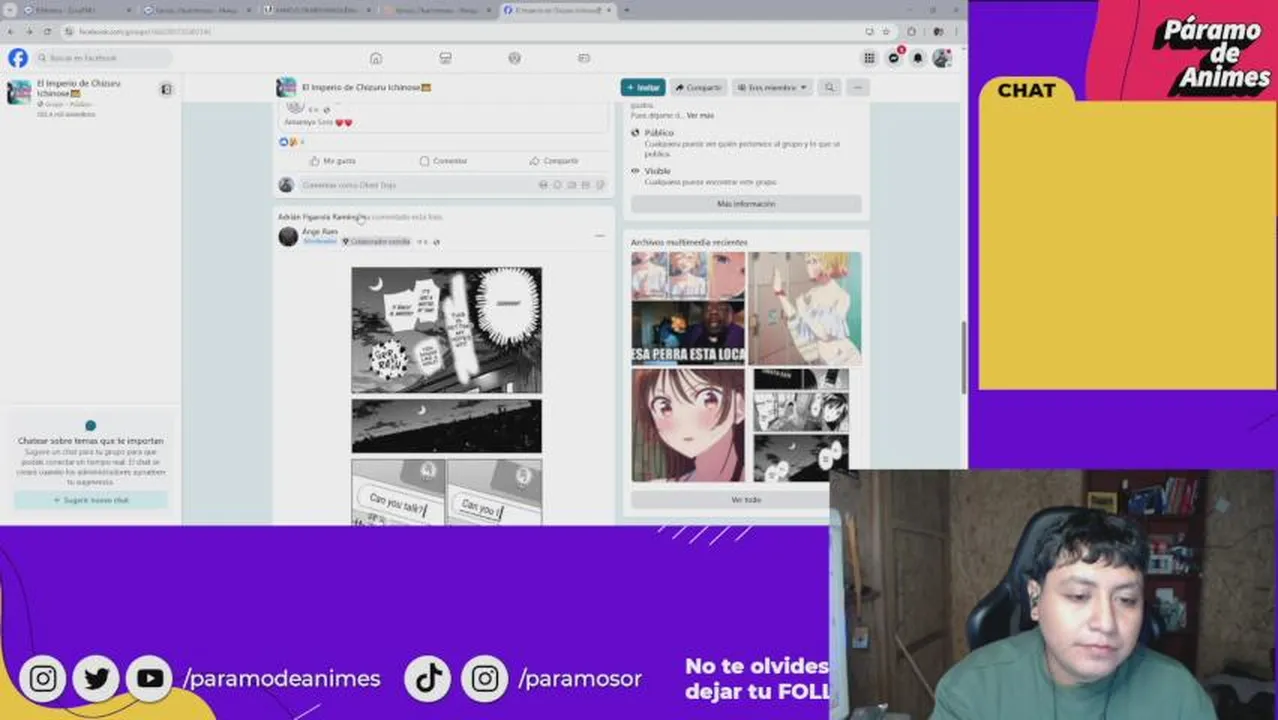This screenshot has height=720, width=1278.
Task: Click the Más información button
Action: click(746, 204)
